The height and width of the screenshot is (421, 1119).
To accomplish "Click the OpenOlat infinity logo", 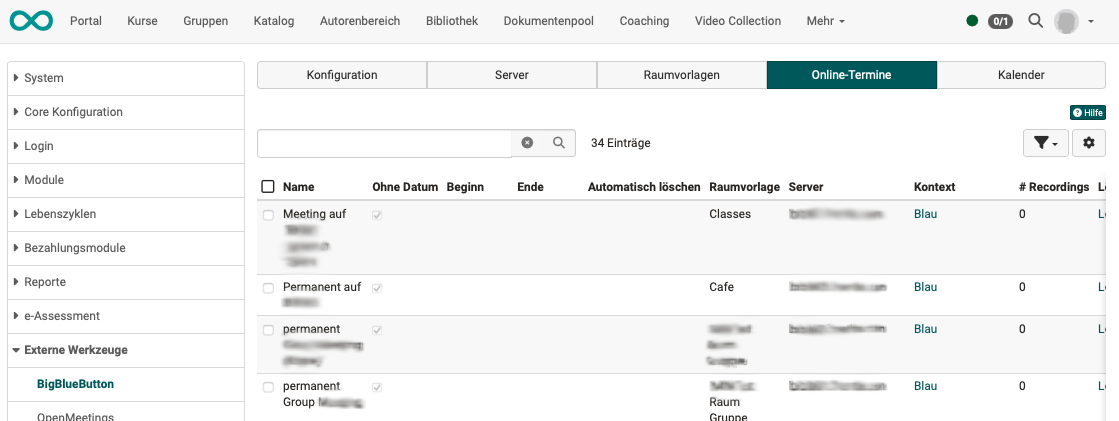I will pyautogui.click(x=31, y=21).
